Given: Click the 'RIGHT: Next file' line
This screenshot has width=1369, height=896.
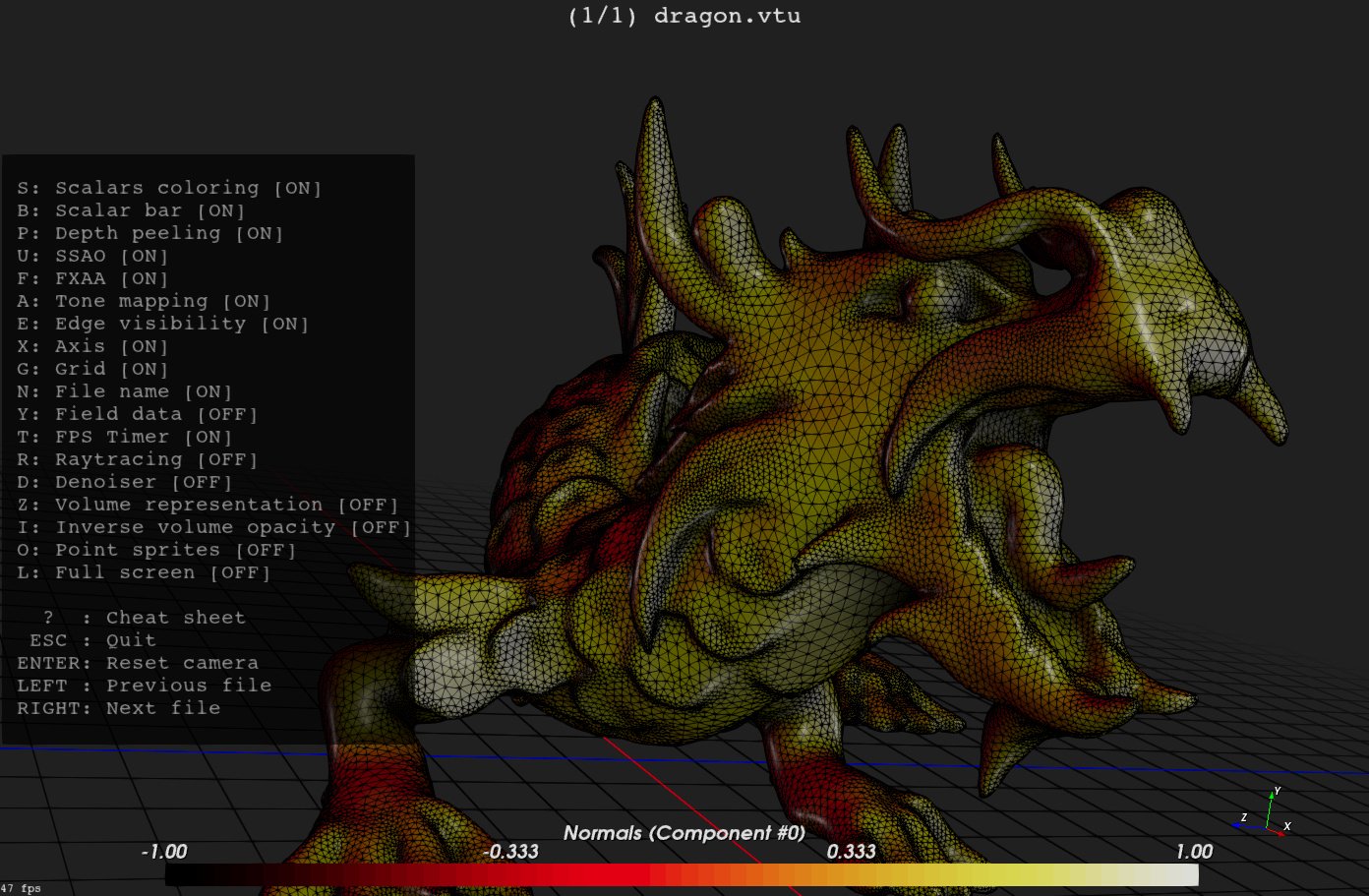Looking at the screenshot, I should coord(118,708).
